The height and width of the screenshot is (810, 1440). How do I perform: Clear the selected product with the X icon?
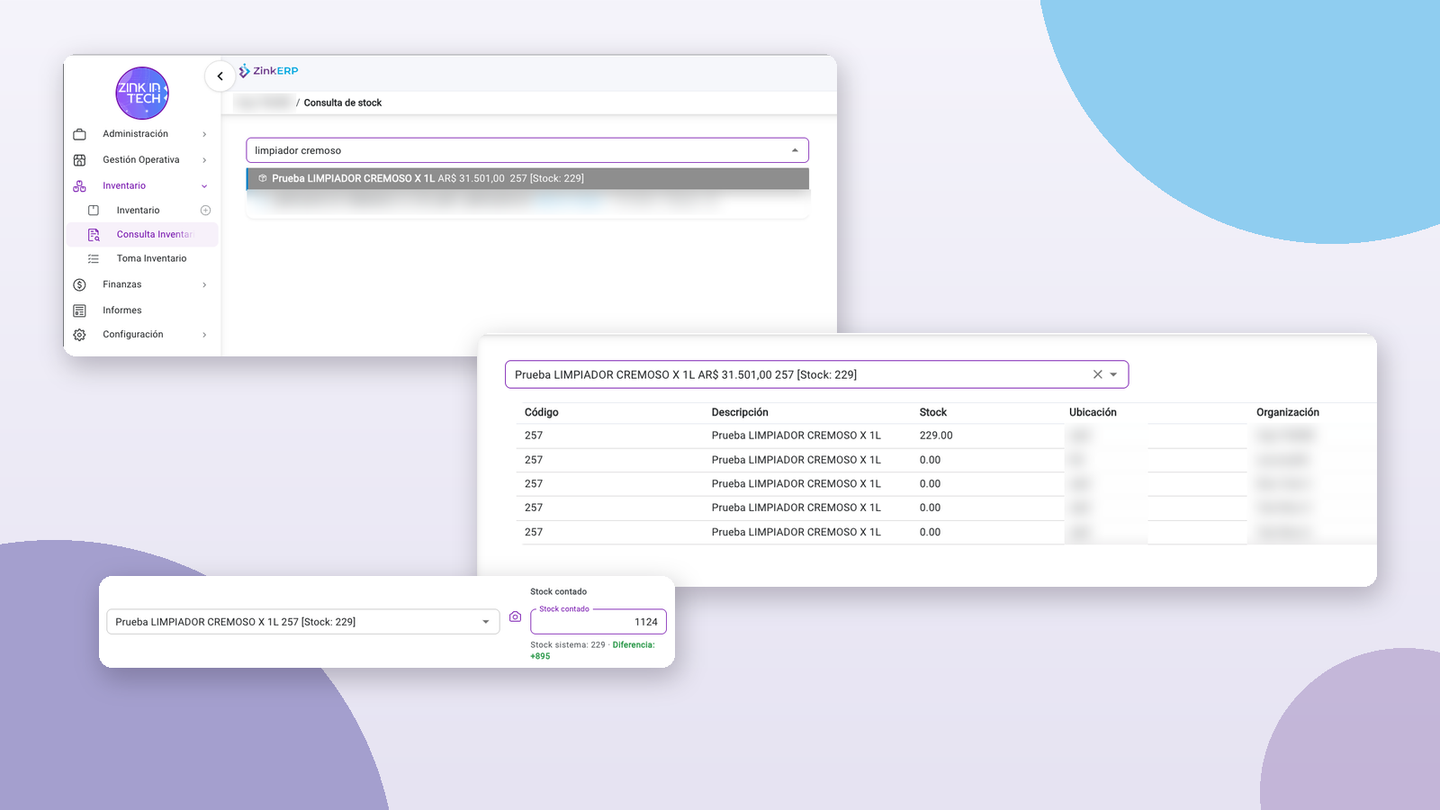tap(1097, 374)
